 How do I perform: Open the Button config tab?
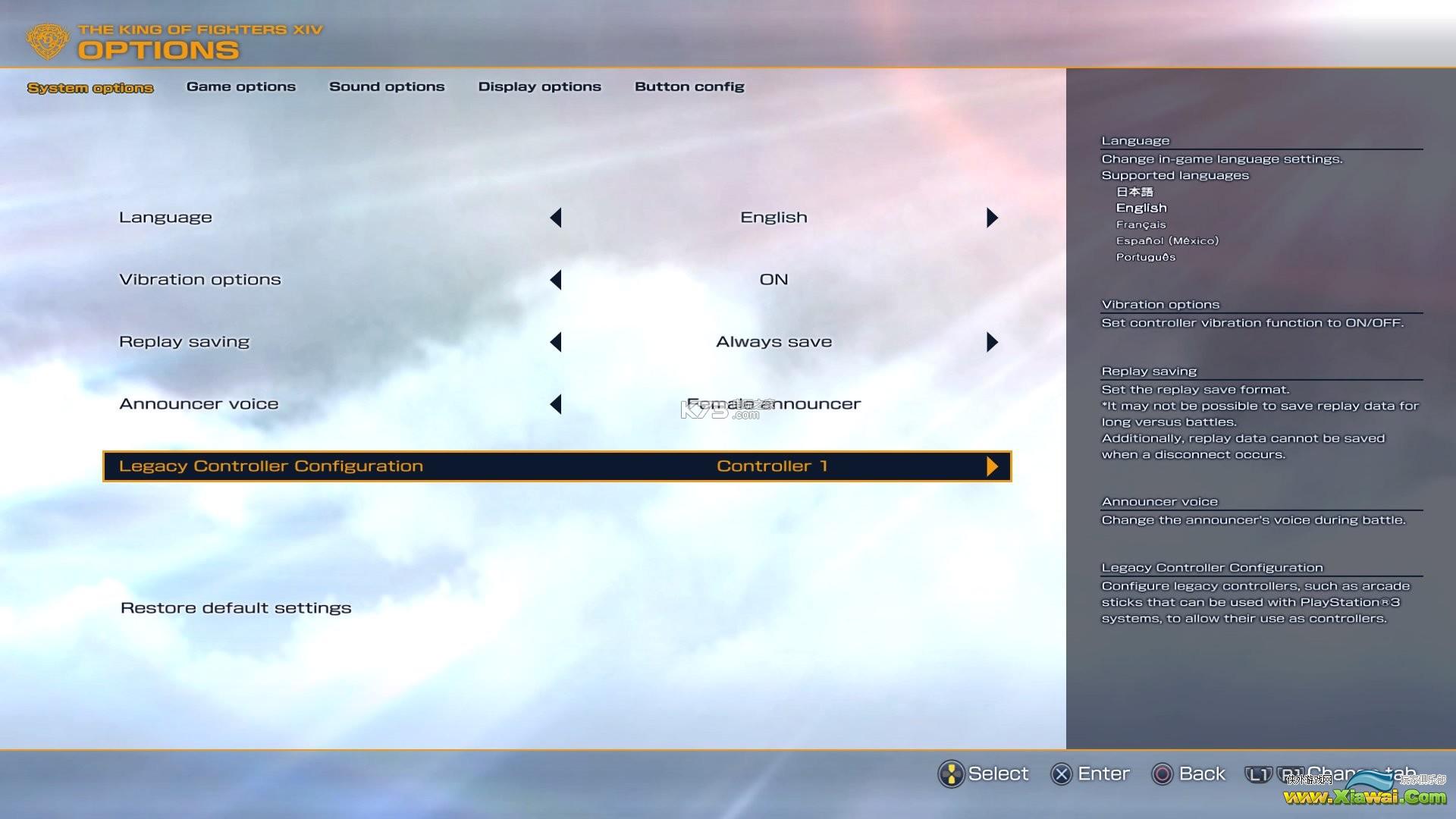click(689, 86)
